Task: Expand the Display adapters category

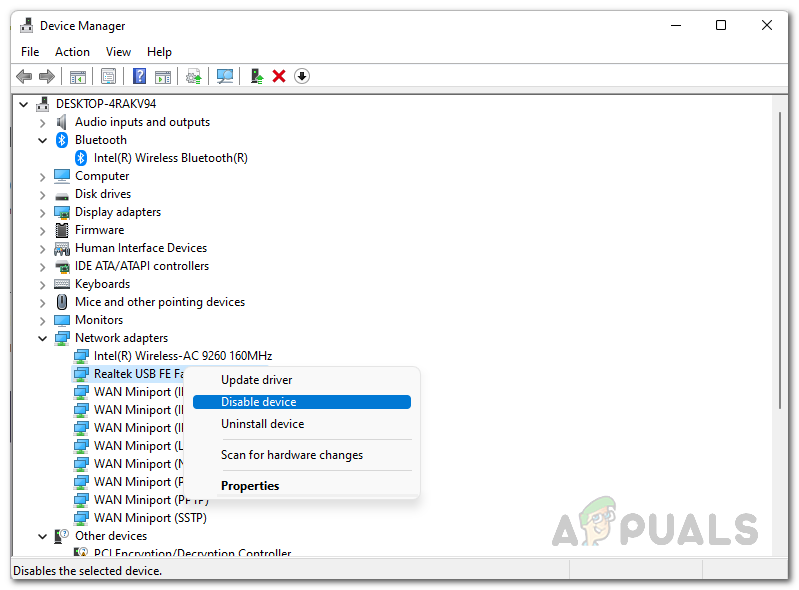Action: coord(42,212)
